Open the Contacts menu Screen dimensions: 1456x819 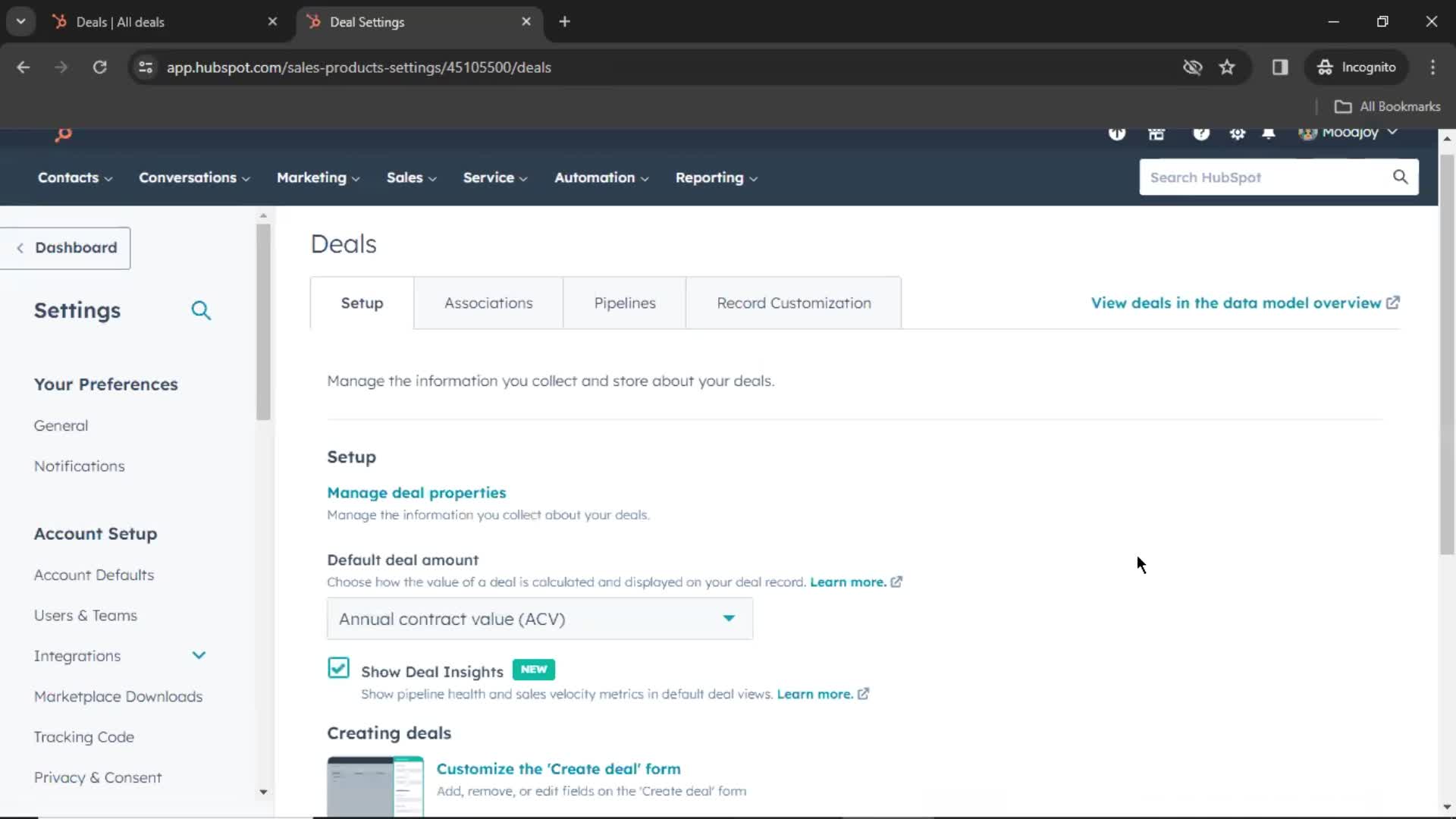click(75, 177)
